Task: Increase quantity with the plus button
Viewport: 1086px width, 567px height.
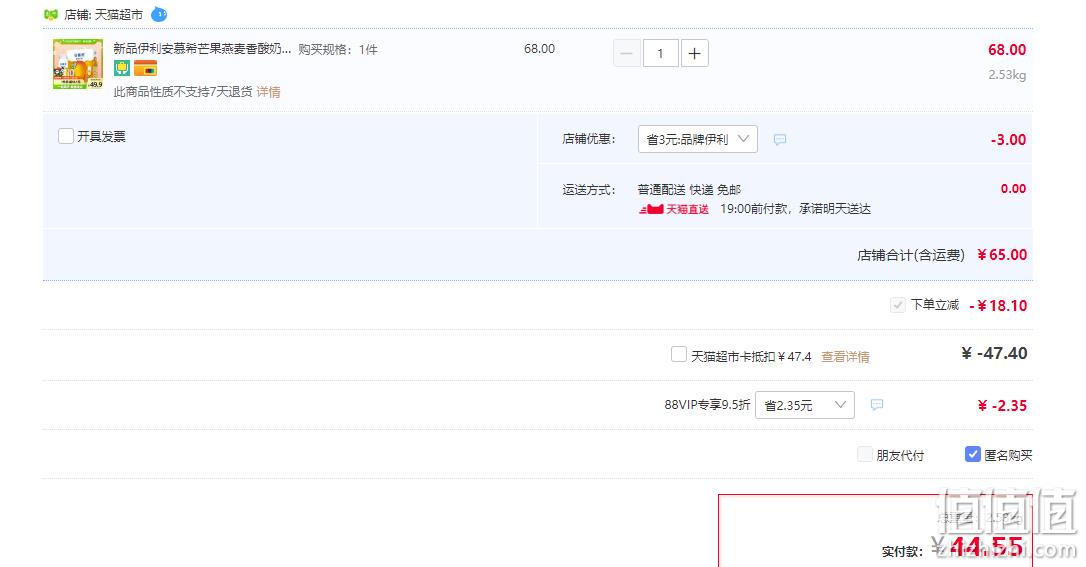Action: tap(695, 53)
